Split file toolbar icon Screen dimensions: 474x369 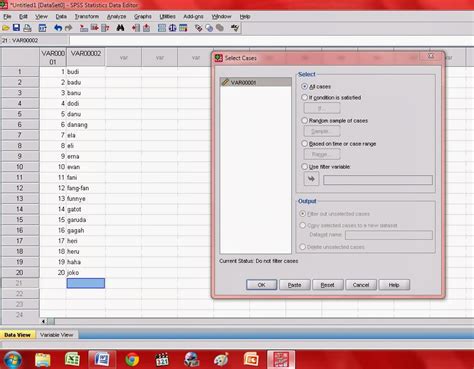coord(162,28)
